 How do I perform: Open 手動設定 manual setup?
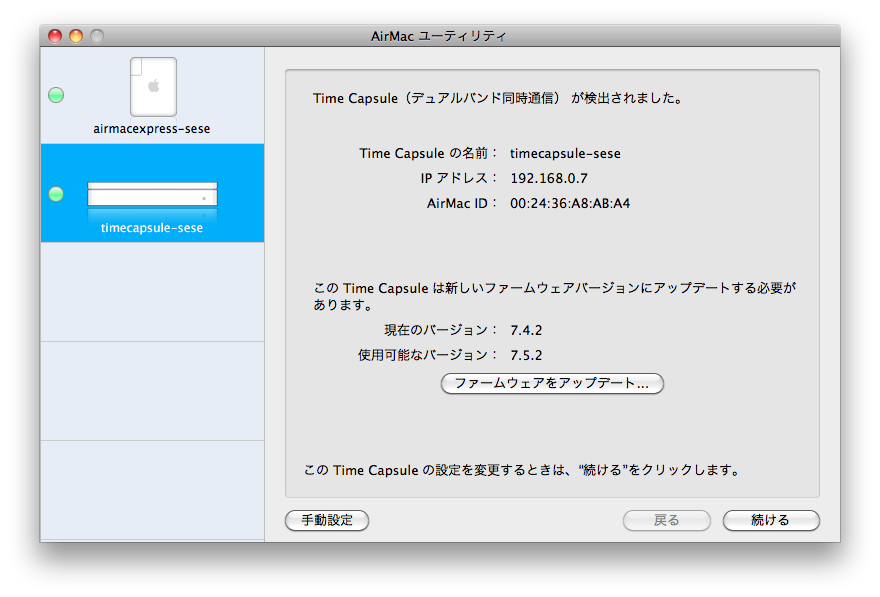click(327, 520)
